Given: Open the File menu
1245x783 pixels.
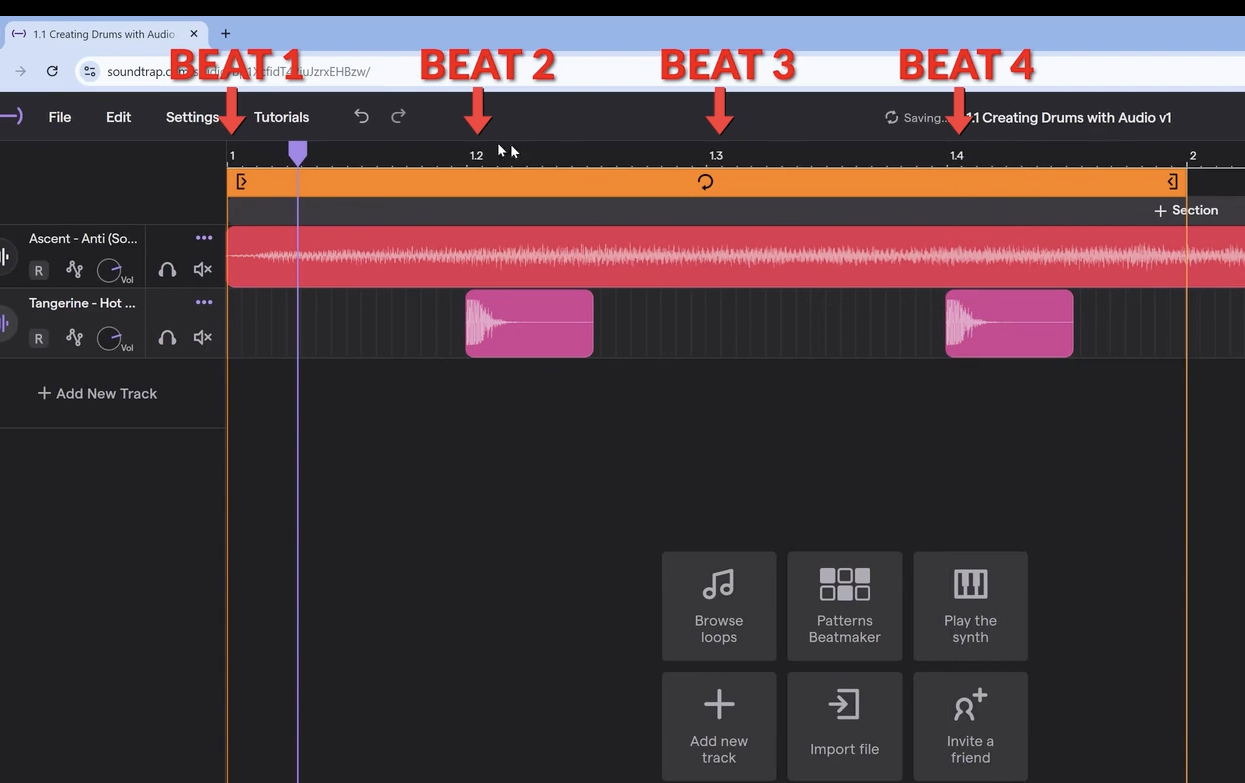Looking at the screenshot, I should 60,117.
